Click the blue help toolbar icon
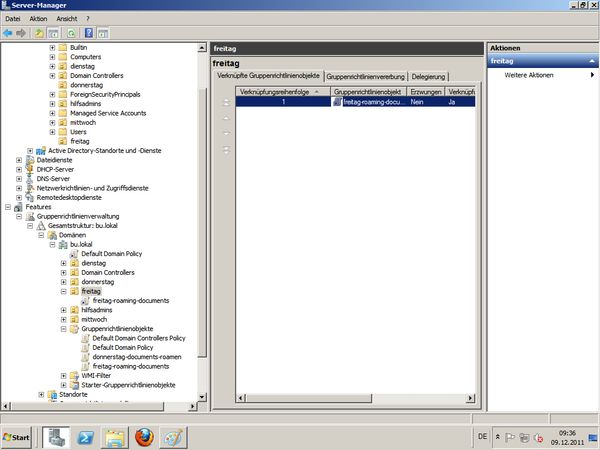Screen dimensions: 600x450 tap(89, 33)
